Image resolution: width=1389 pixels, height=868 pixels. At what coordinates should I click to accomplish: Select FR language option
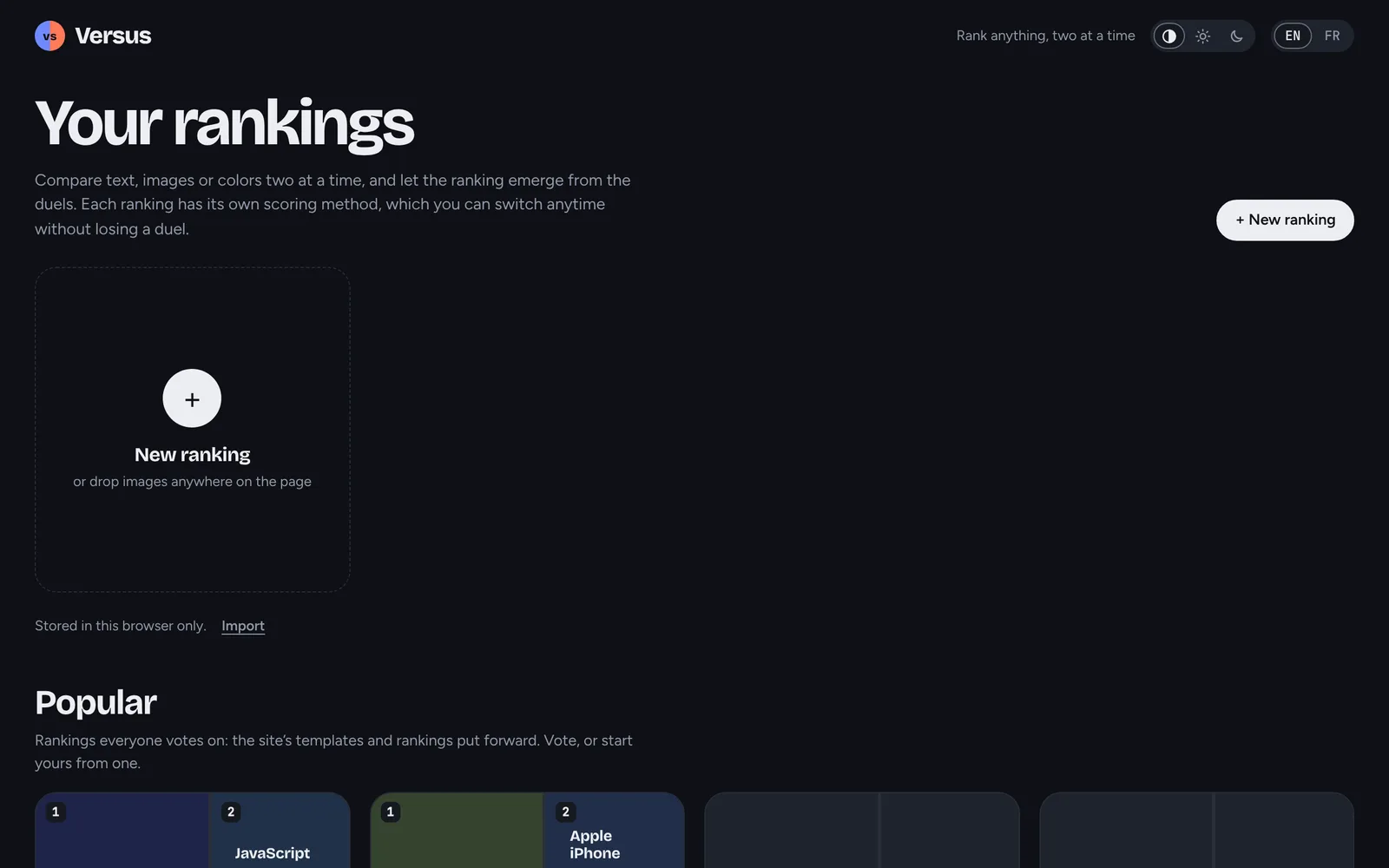(1332, 36)
